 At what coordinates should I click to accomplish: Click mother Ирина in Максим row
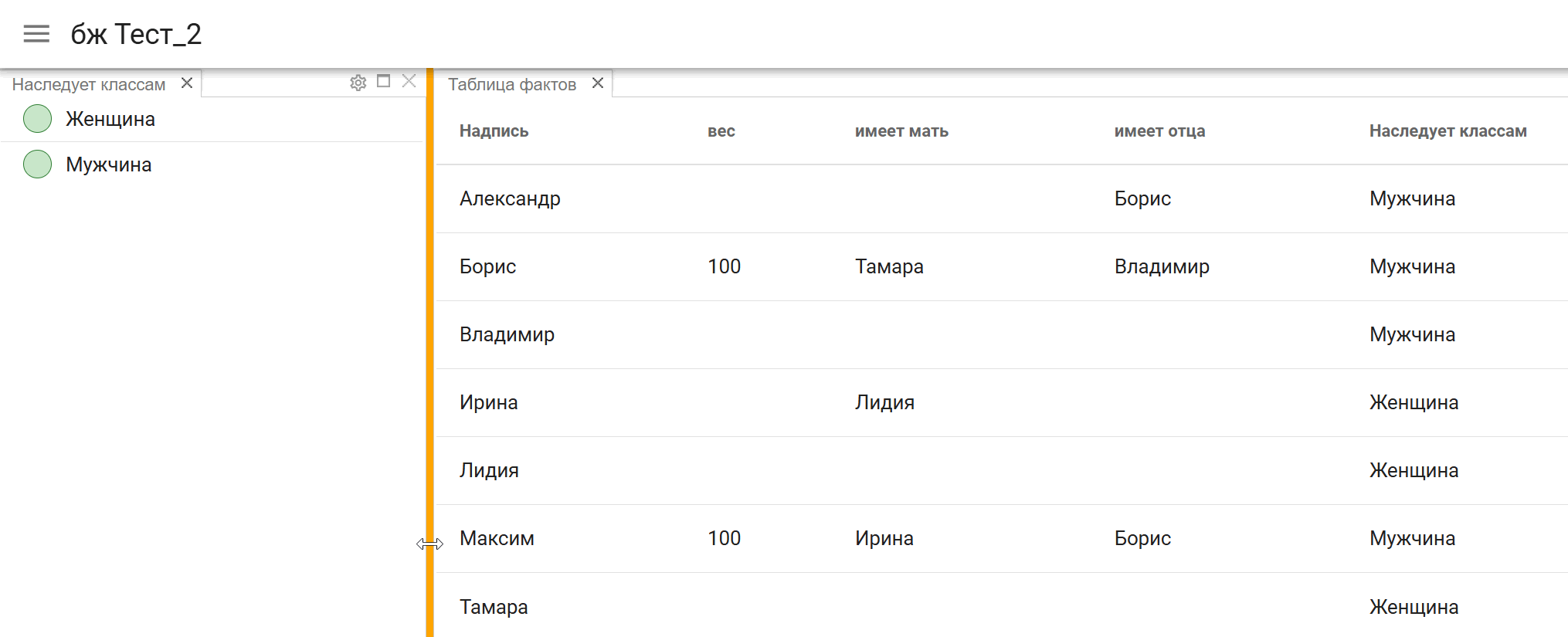click(x=884, y=538)
